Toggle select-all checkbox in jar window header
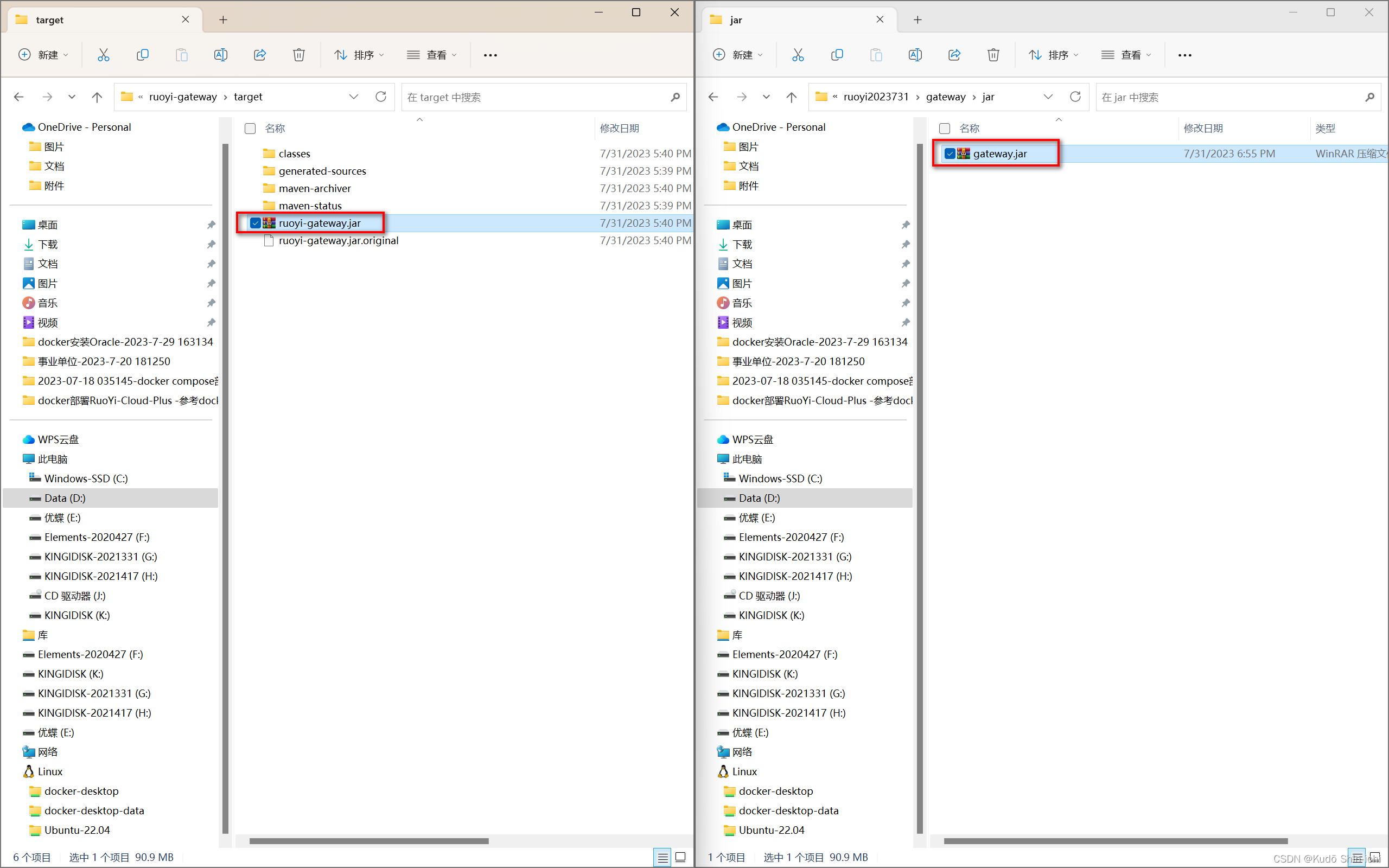Viewport: 1389px width, 868px height. (945, 129)
